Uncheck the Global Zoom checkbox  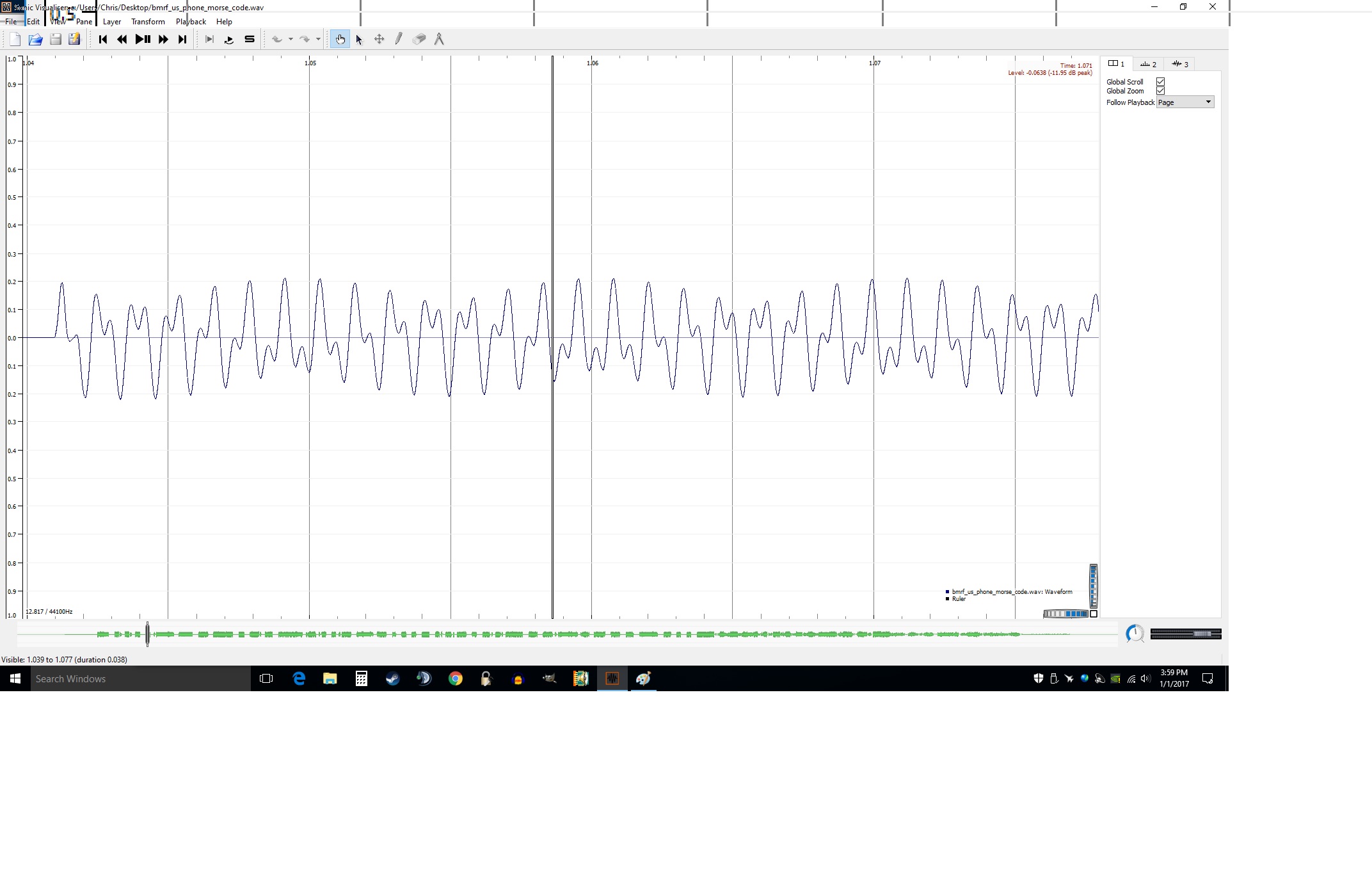(x=1160, y=91)
